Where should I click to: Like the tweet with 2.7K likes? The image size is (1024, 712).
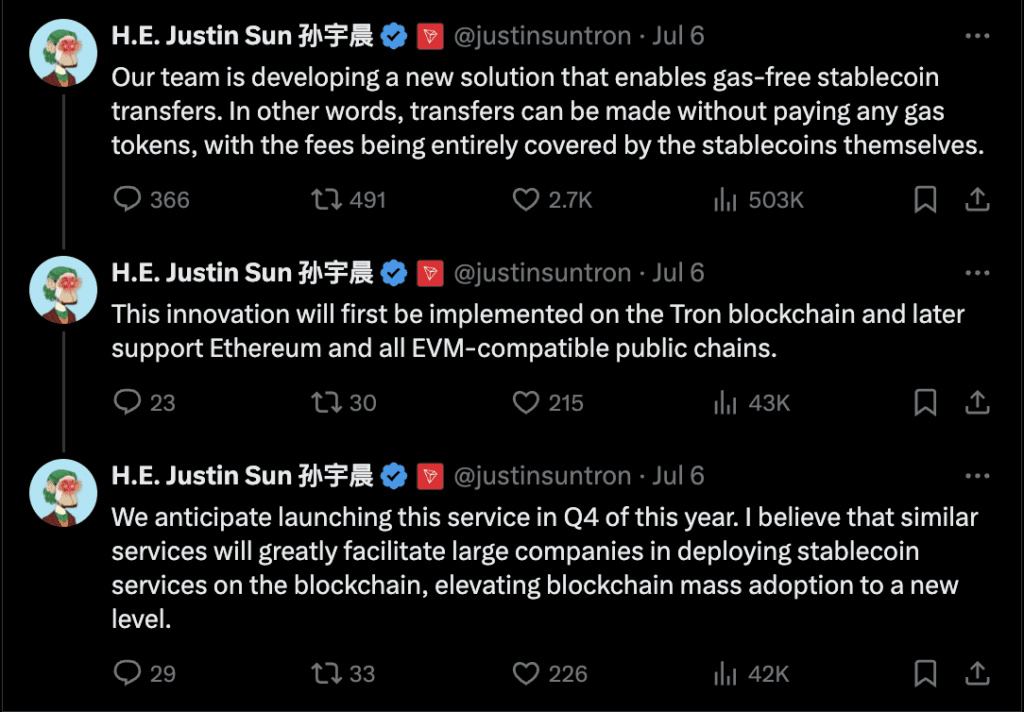(x=527, y=200)
